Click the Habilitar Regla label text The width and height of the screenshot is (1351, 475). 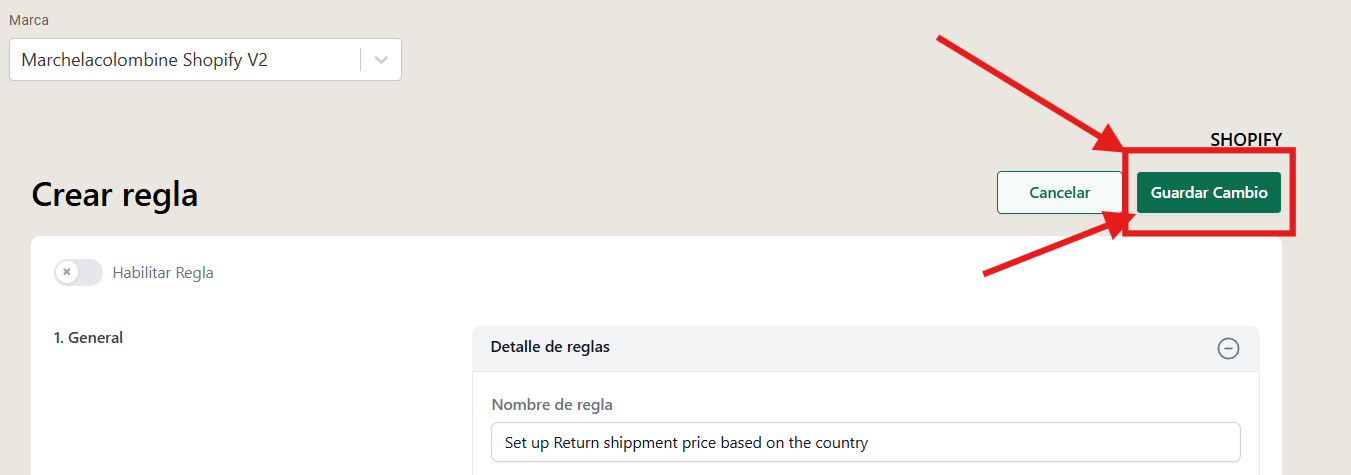point(163,272)
